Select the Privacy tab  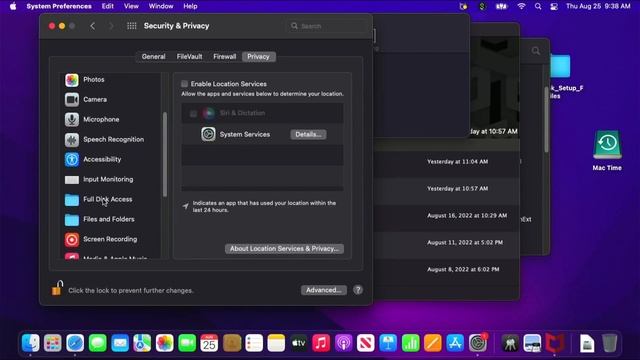[258, 57]
